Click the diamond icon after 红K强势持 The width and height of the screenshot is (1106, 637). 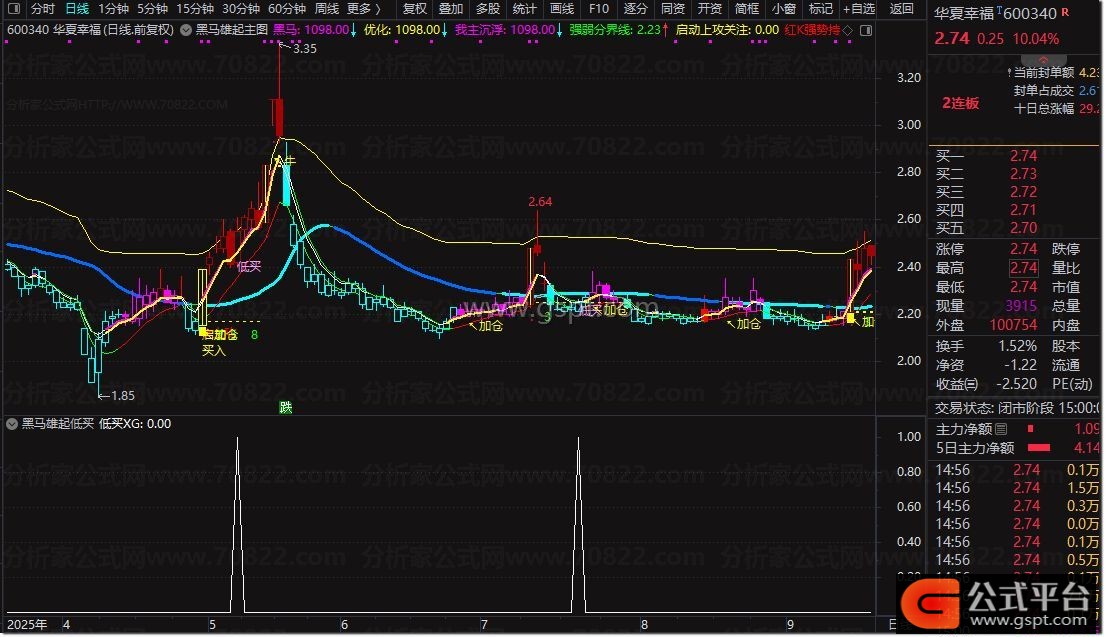pos(848,30)
